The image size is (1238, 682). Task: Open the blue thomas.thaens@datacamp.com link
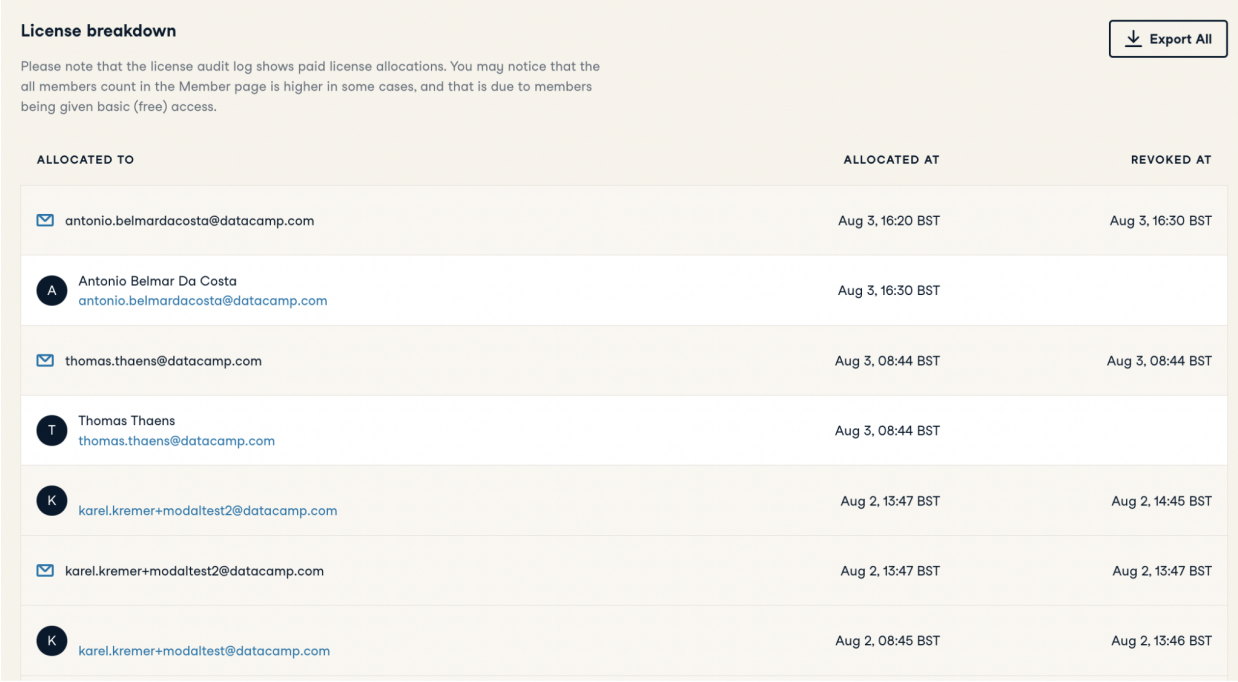click(177, 441)
